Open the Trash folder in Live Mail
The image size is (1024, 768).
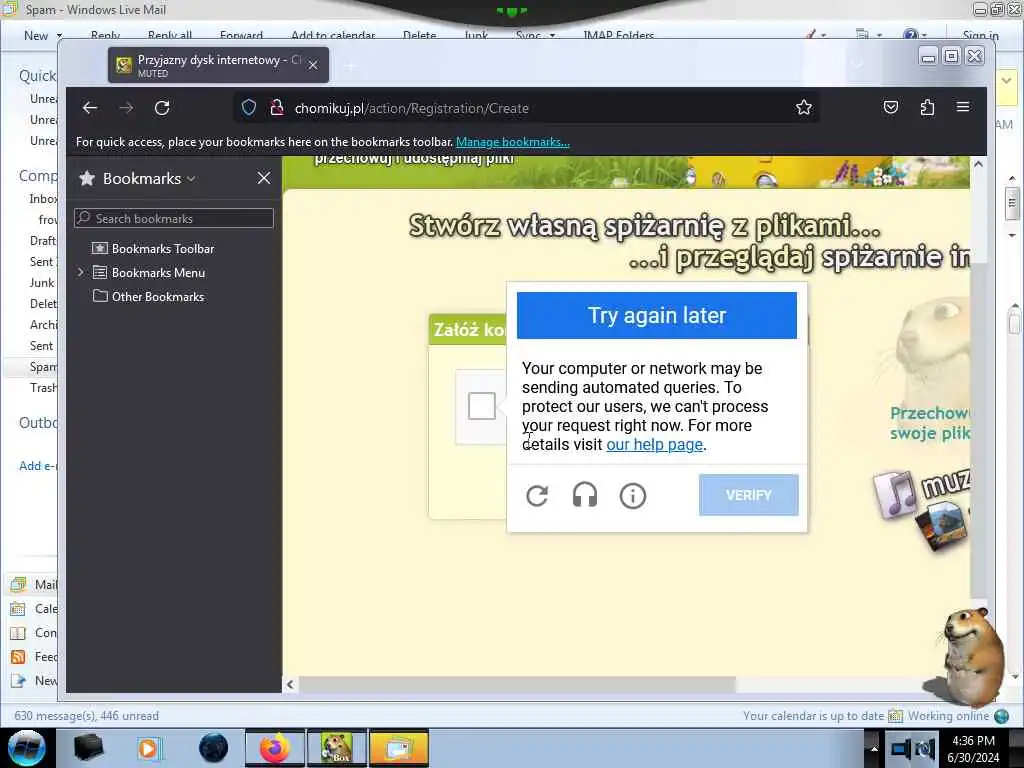pos(43,387)
